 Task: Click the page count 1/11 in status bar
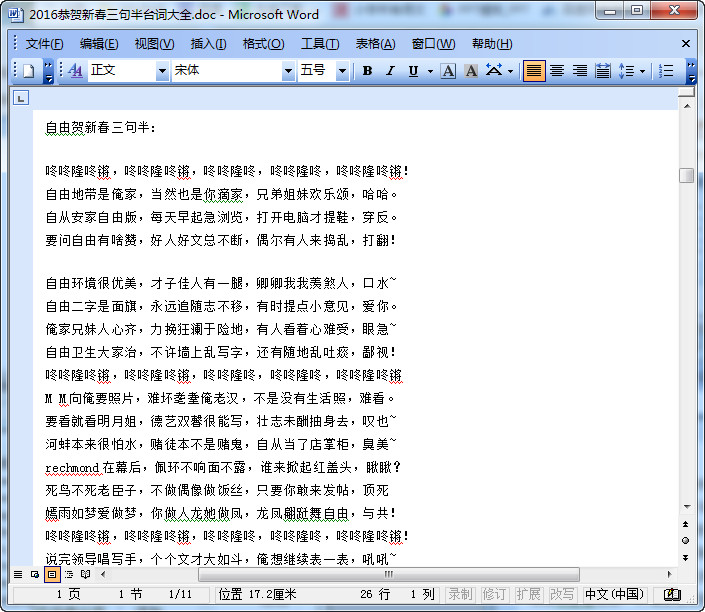(x=180, y=594)
